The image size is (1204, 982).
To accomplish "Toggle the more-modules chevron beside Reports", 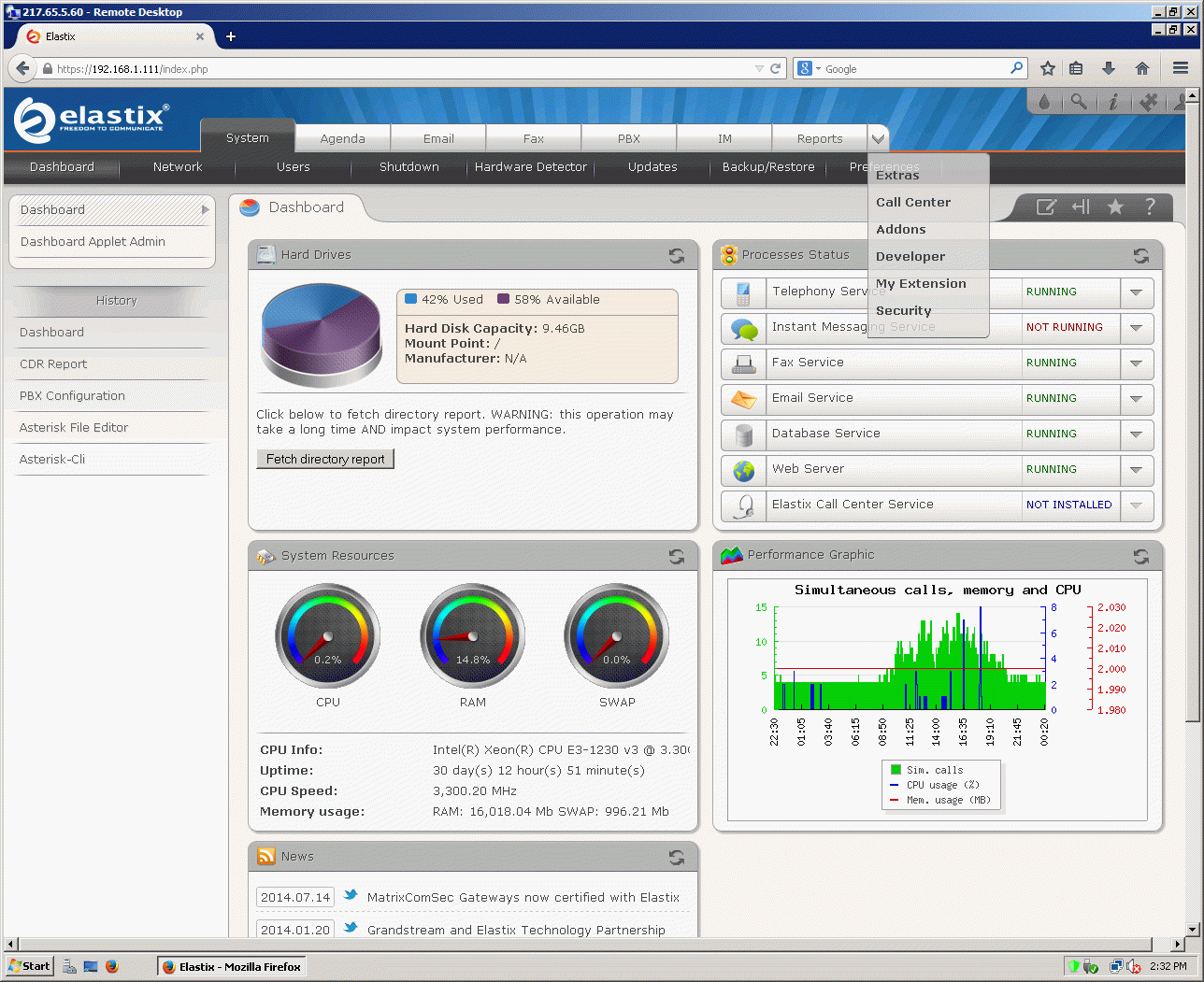I will [878, 138].
